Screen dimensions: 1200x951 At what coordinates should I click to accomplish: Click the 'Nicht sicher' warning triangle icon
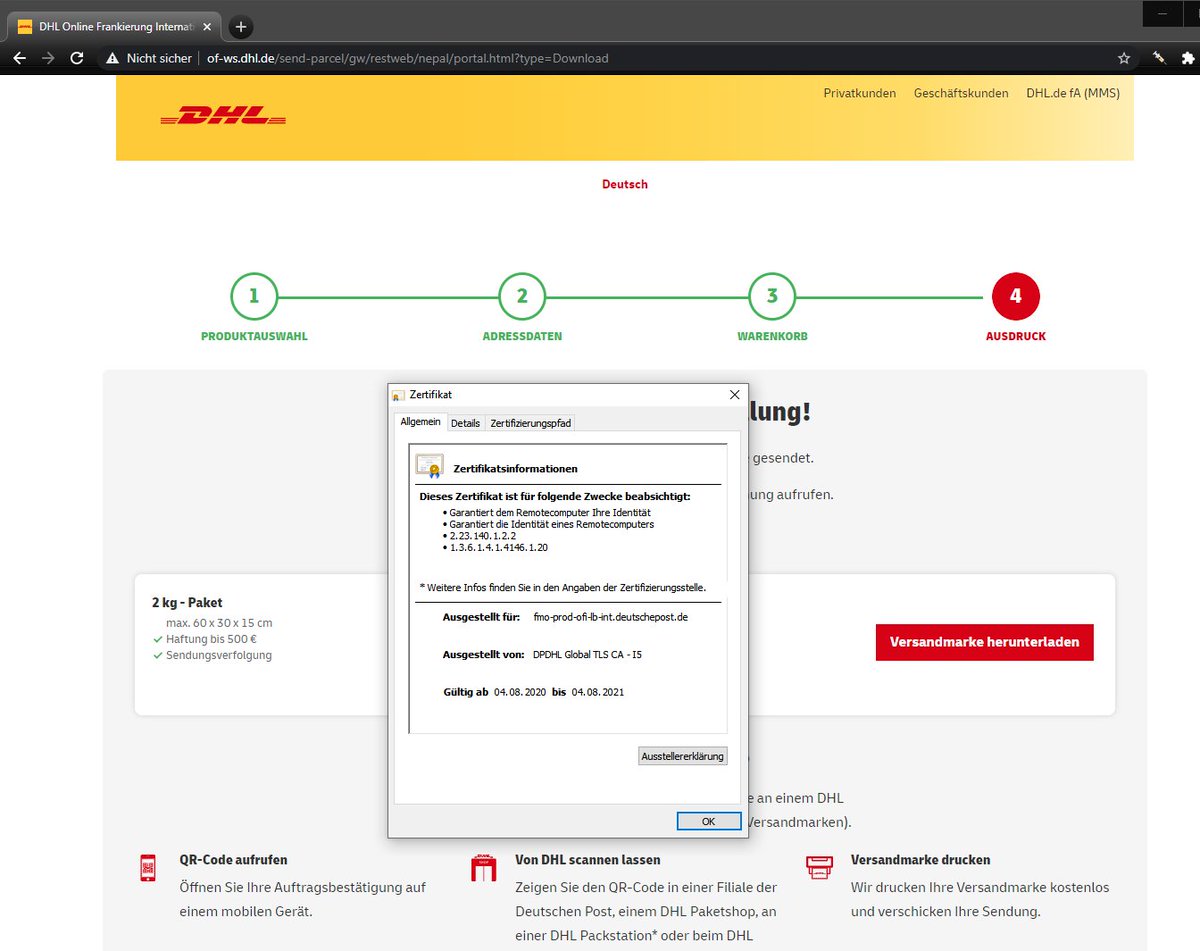pos(113,58)
